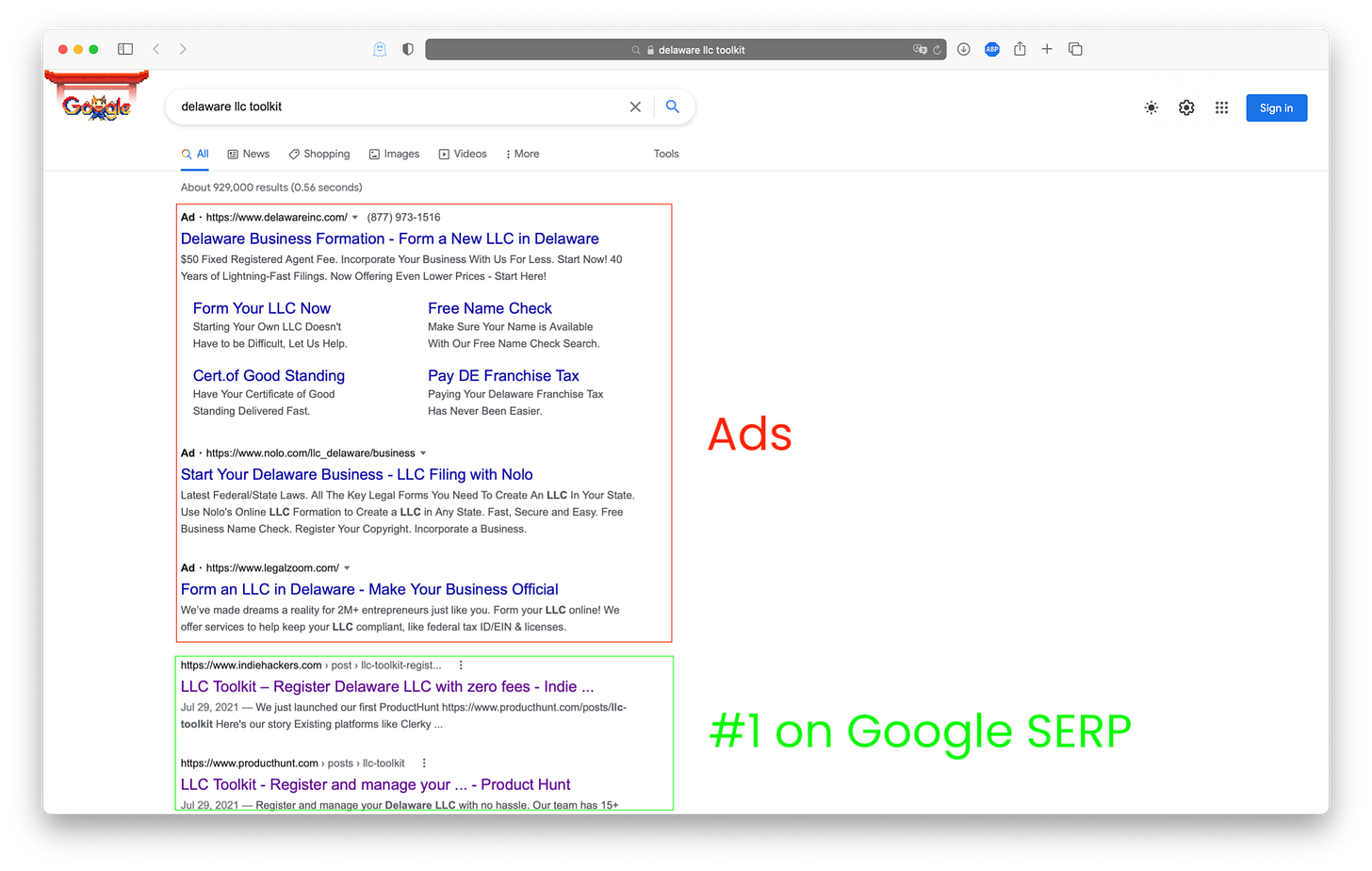The width and height of the screenshot is (1372, 871).
Task: Open the Safari downloads icon
Action: (964, 49)
